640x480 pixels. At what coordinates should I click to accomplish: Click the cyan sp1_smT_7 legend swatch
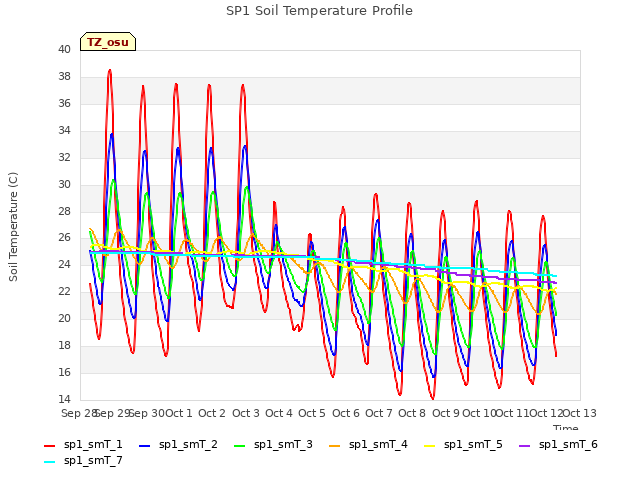click(49, 462)
